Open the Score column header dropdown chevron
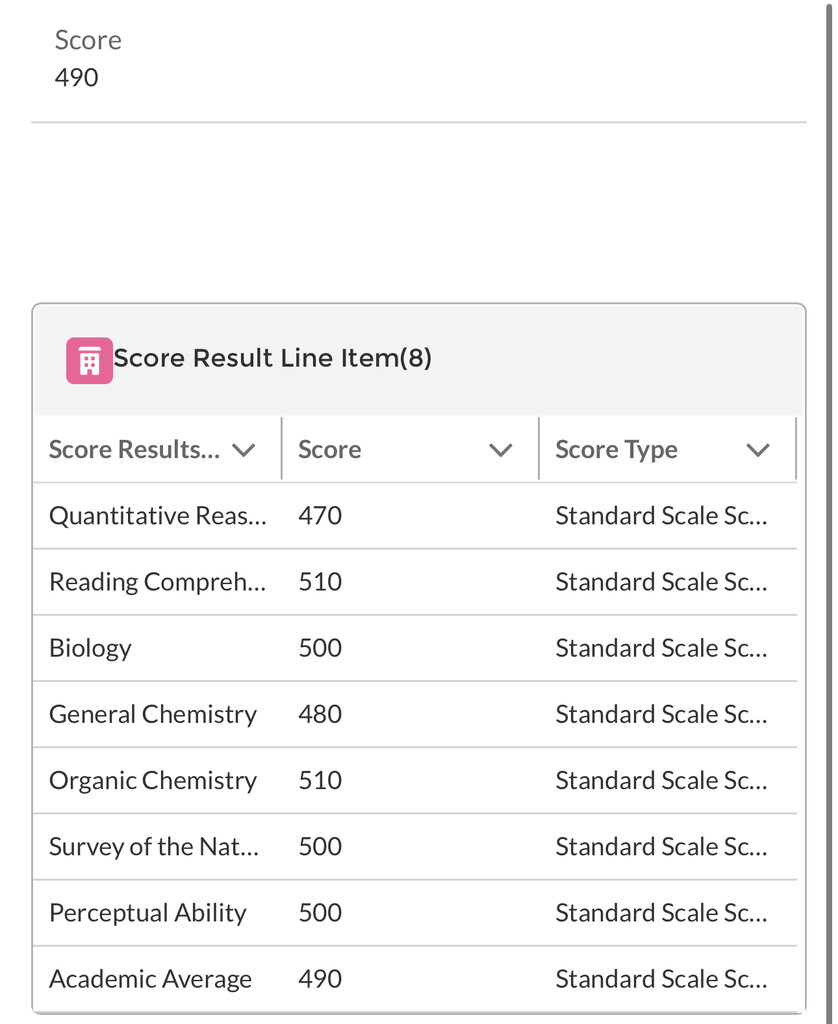The image size is (838, 1024). 501,450
